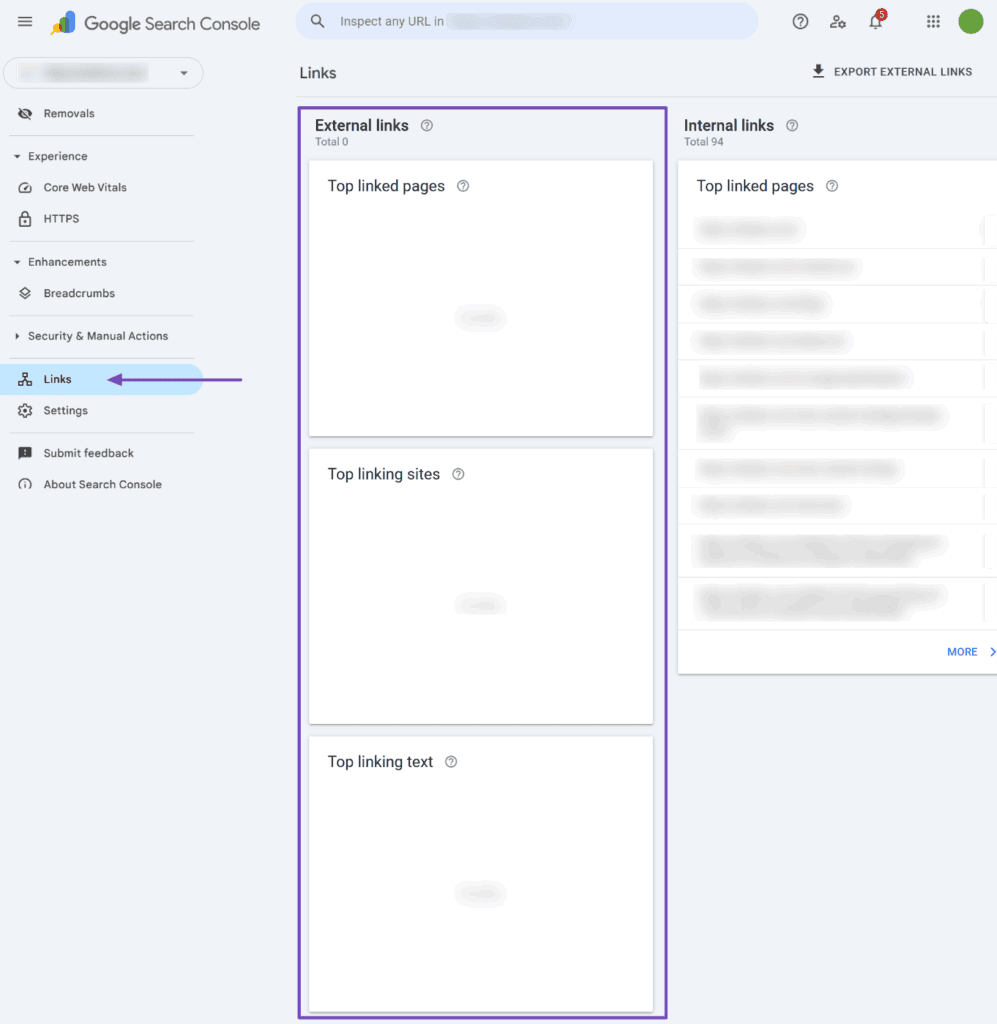Click MORE under Top linked pages
Image resolution: width=997 pixels, height=1024 pixels.
[963, 651]
